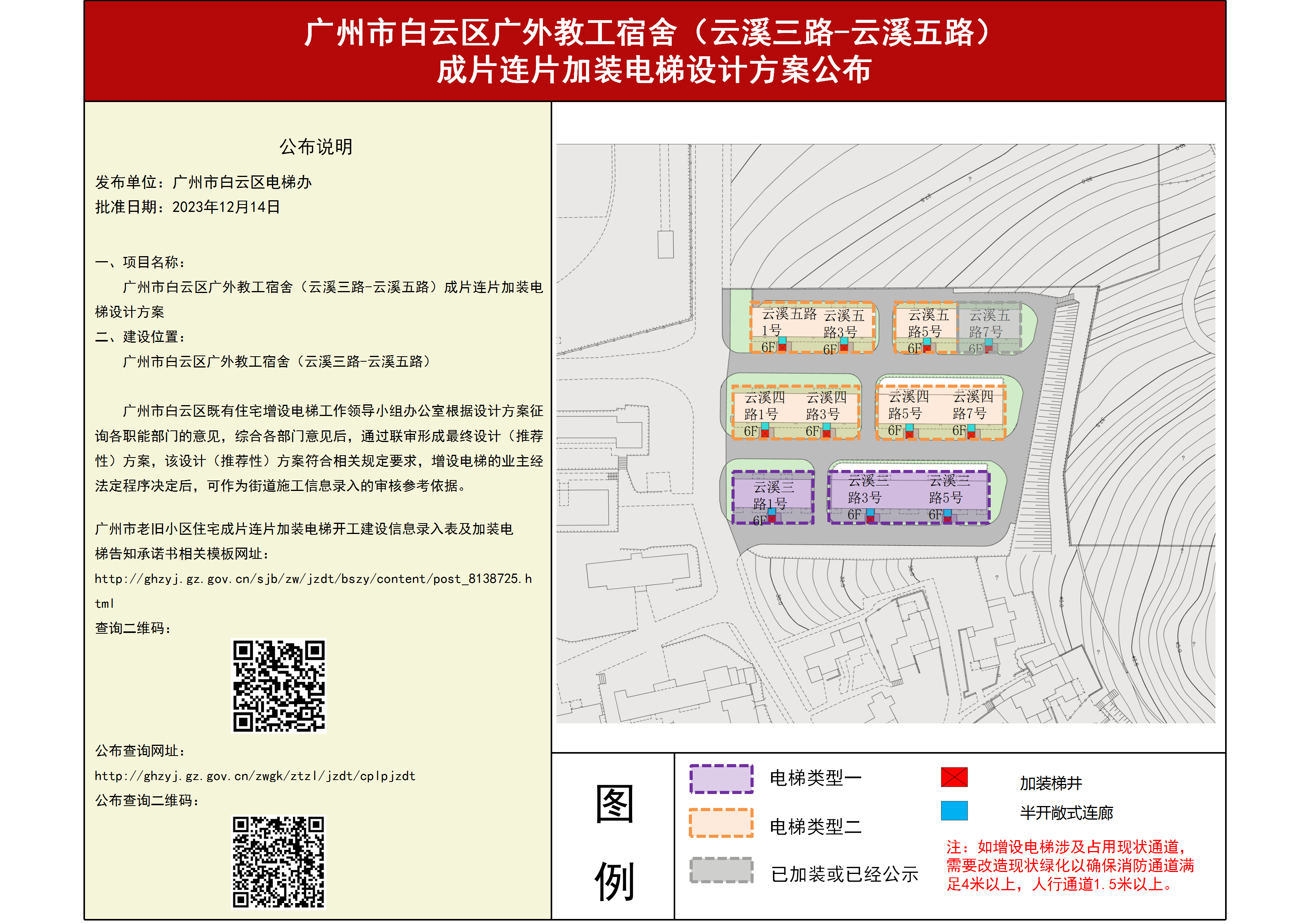This screenshot has width=1307, height=924.
Task: Click the purple 电梯类型一 legend swatch
Action: click(x=721, y=779)
